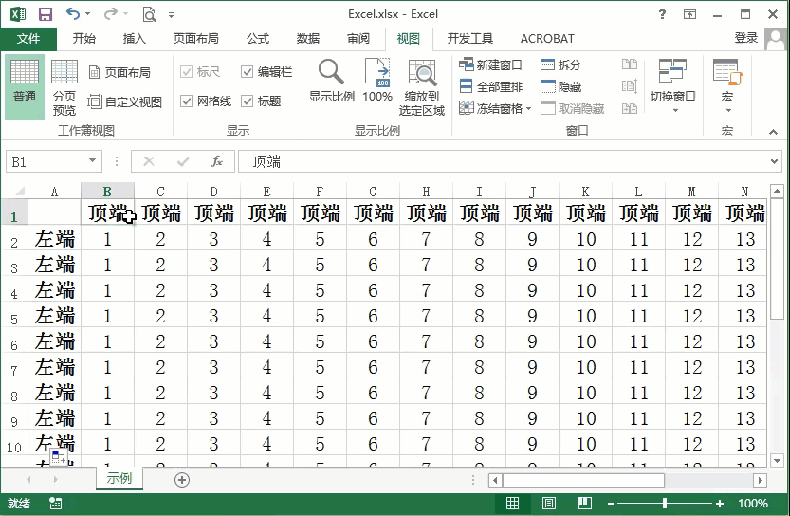Image resolution: width=790 pixels, height=516 pixels.
Task: Click 拆分 split window button
Action: pyautogui.click(x=560, y=64)
